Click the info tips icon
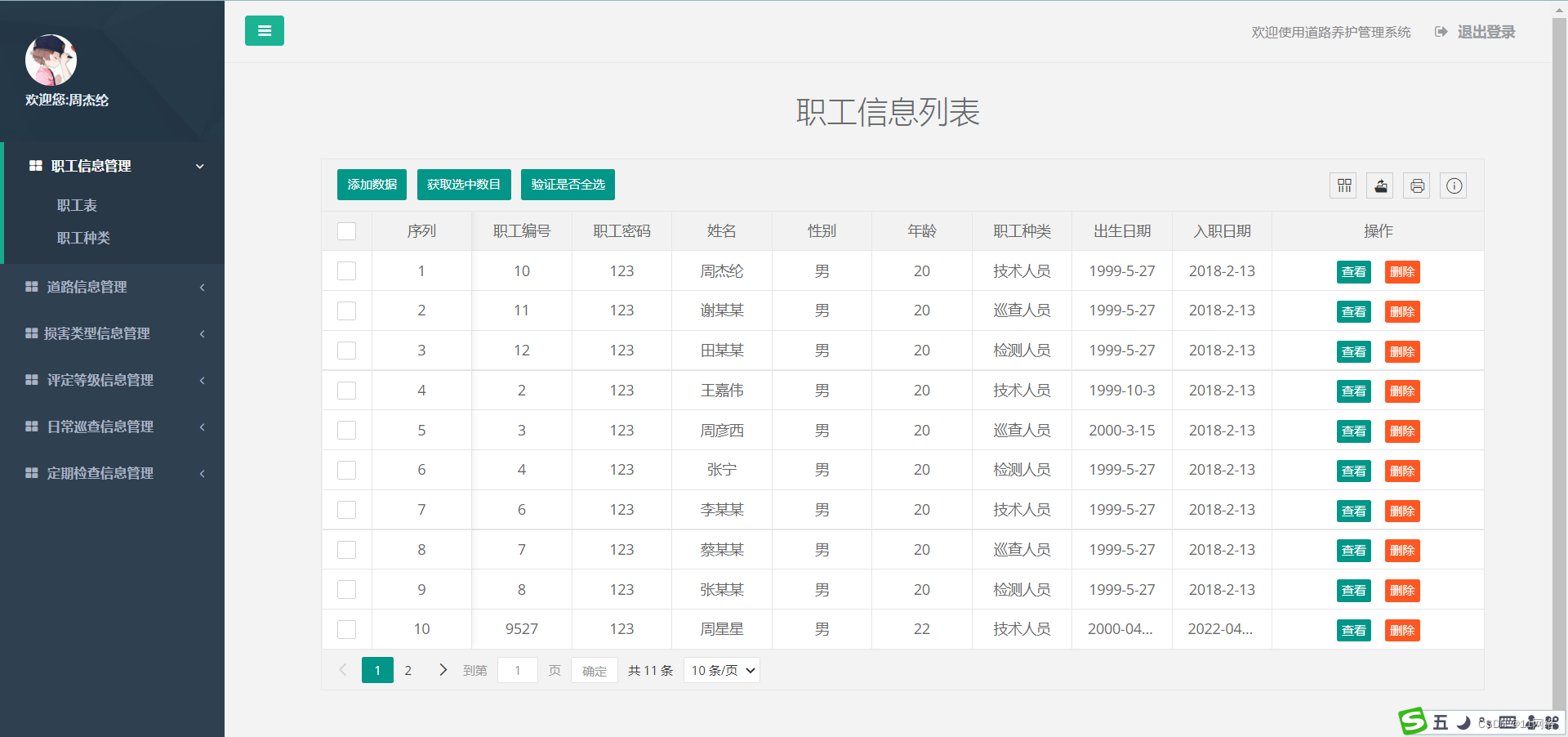This screenshot has height=737, width=1568. point(1454,185)
